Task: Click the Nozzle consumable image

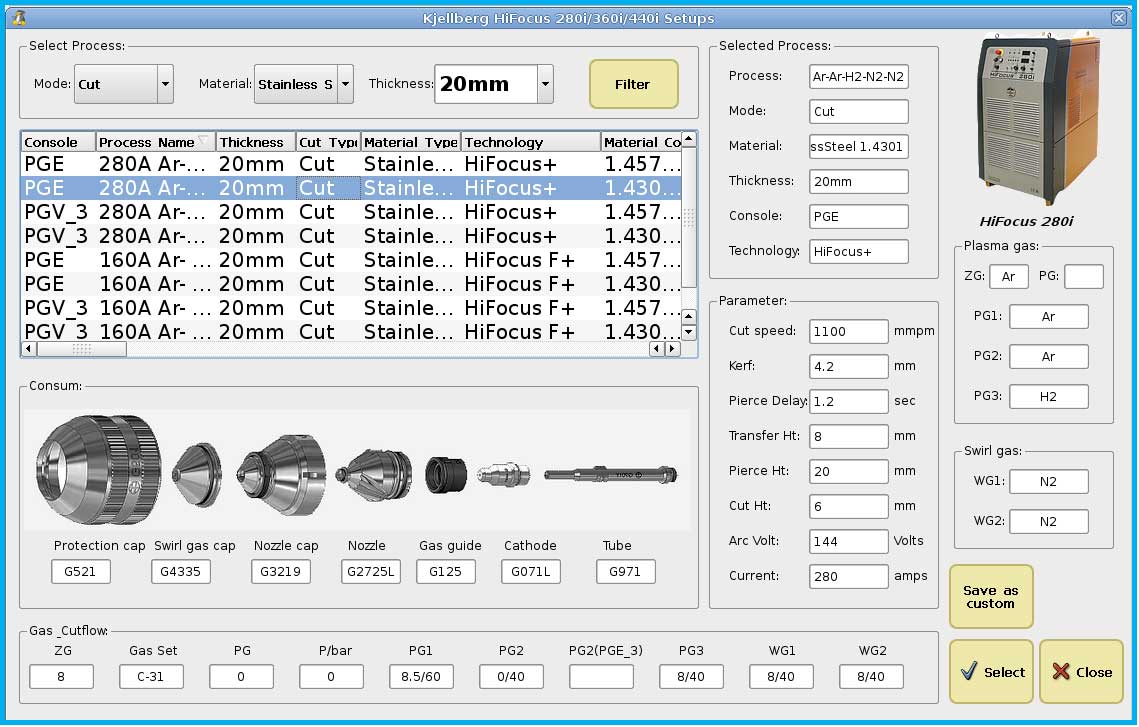Action: [373, 474]
